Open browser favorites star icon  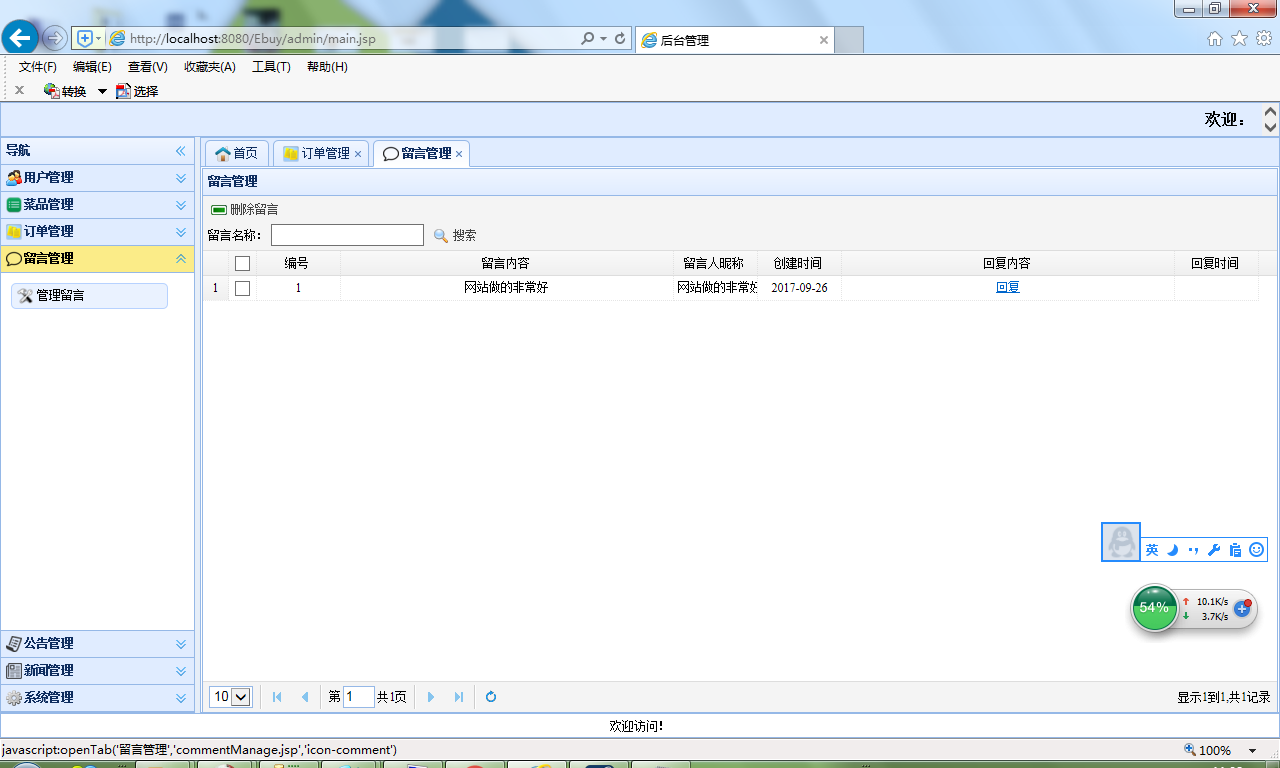click(x=1239, y=39)
